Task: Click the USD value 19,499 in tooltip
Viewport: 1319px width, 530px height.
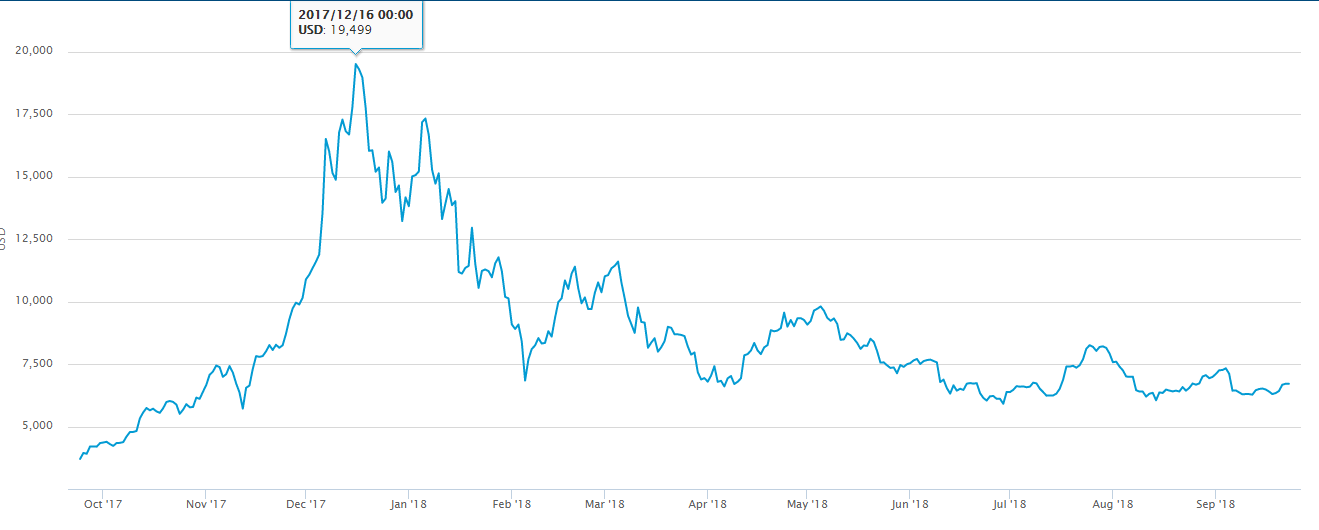Action: tap(353, 30)
